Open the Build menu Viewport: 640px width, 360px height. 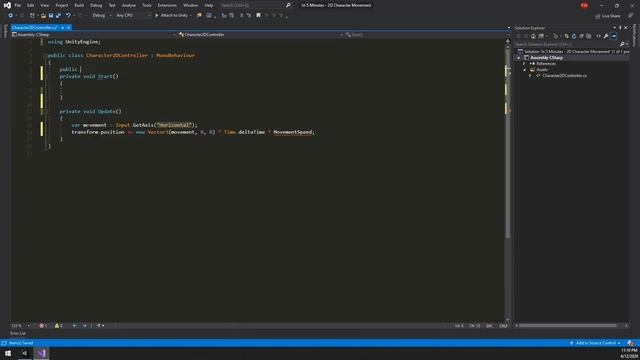point(79,5)
